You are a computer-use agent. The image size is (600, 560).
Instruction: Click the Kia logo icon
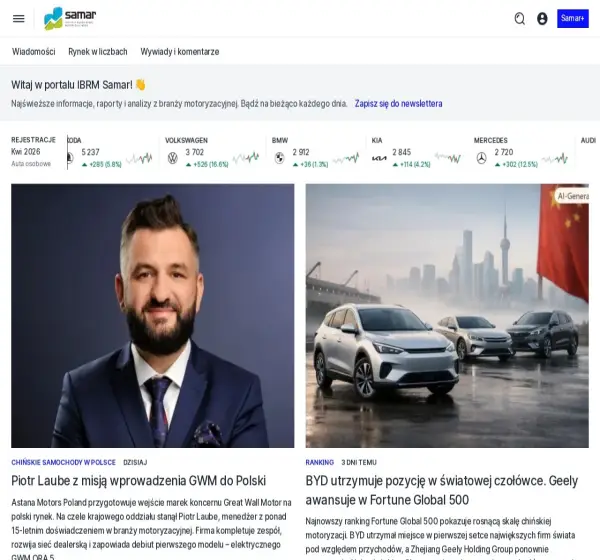[379, 158]
